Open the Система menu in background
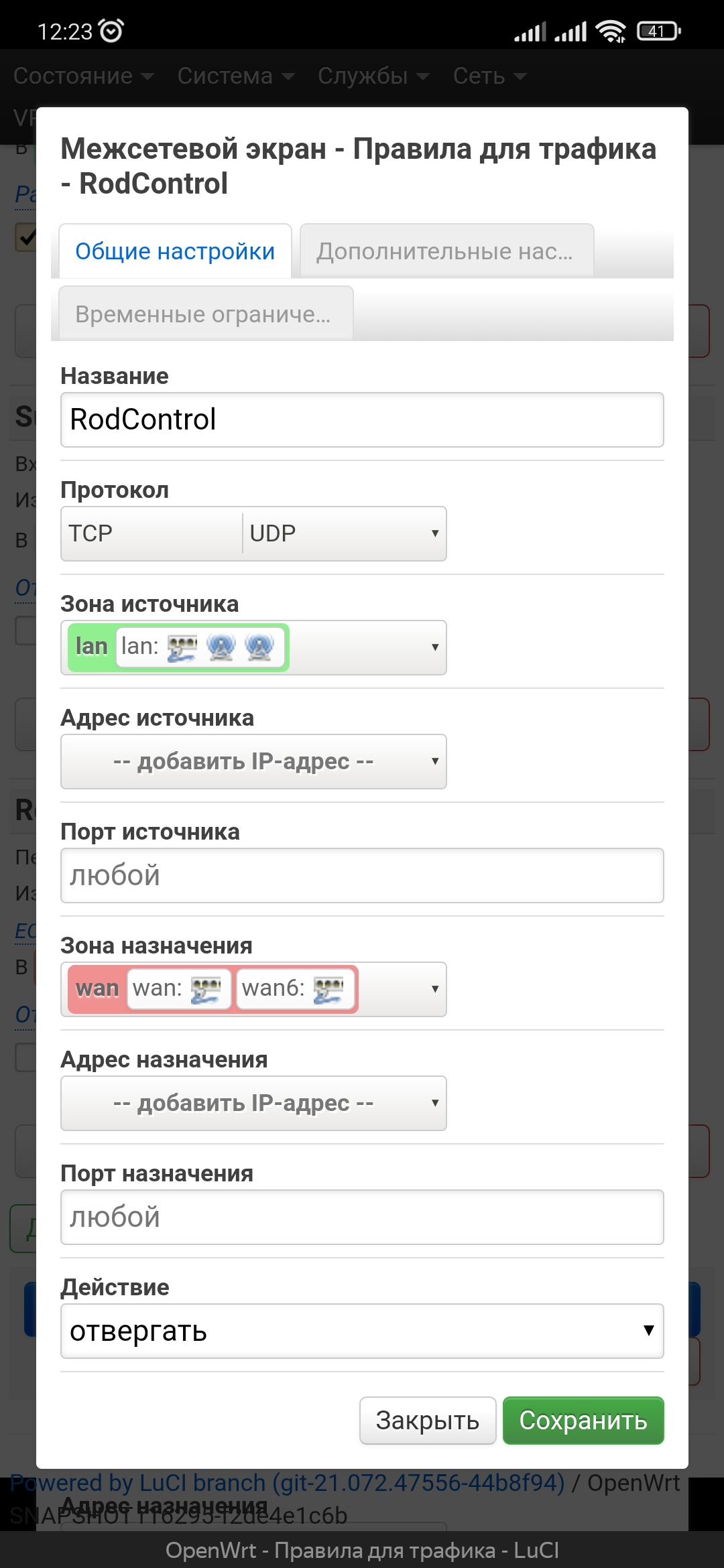Viewport: 724px width, 1568px height. [x=236, y=76]
